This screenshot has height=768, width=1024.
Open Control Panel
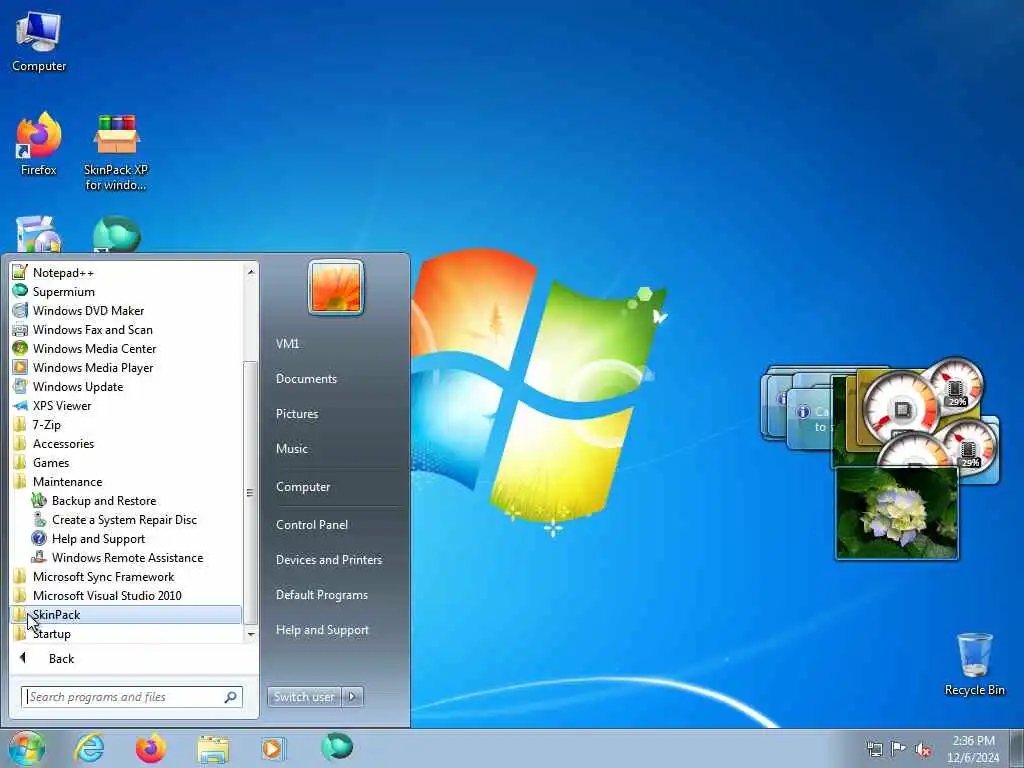click(x=312, y=525)
